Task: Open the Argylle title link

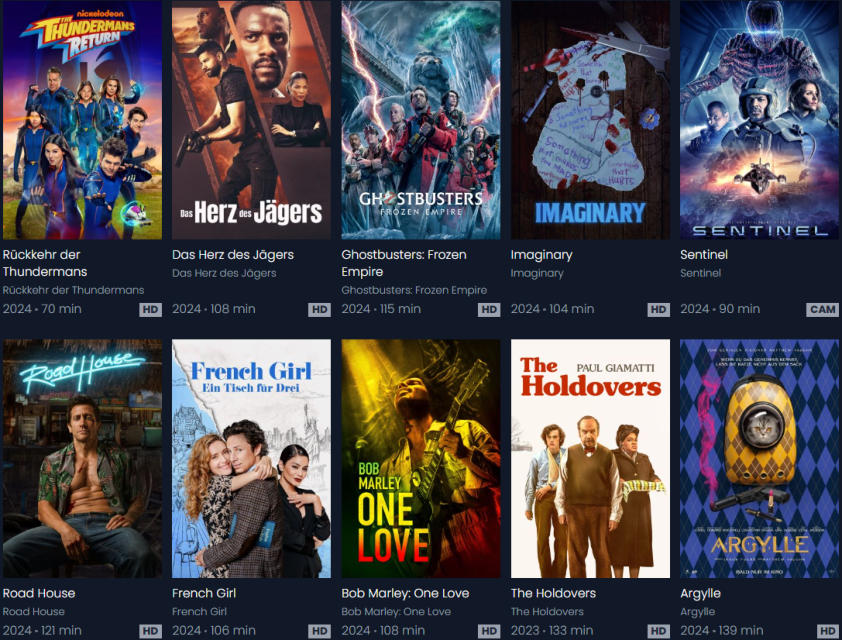Action: (x=700, y=594)
